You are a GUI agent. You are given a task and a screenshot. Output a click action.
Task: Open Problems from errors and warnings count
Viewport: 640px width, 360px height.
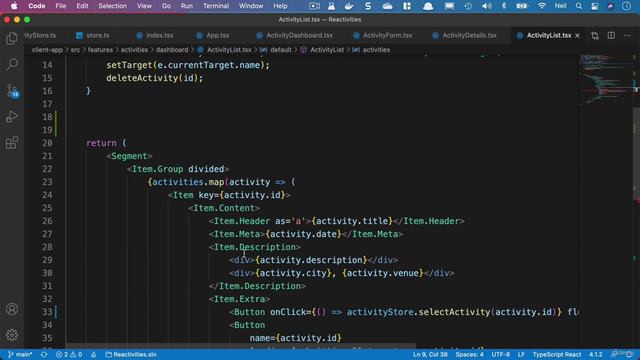pos(69,354)
